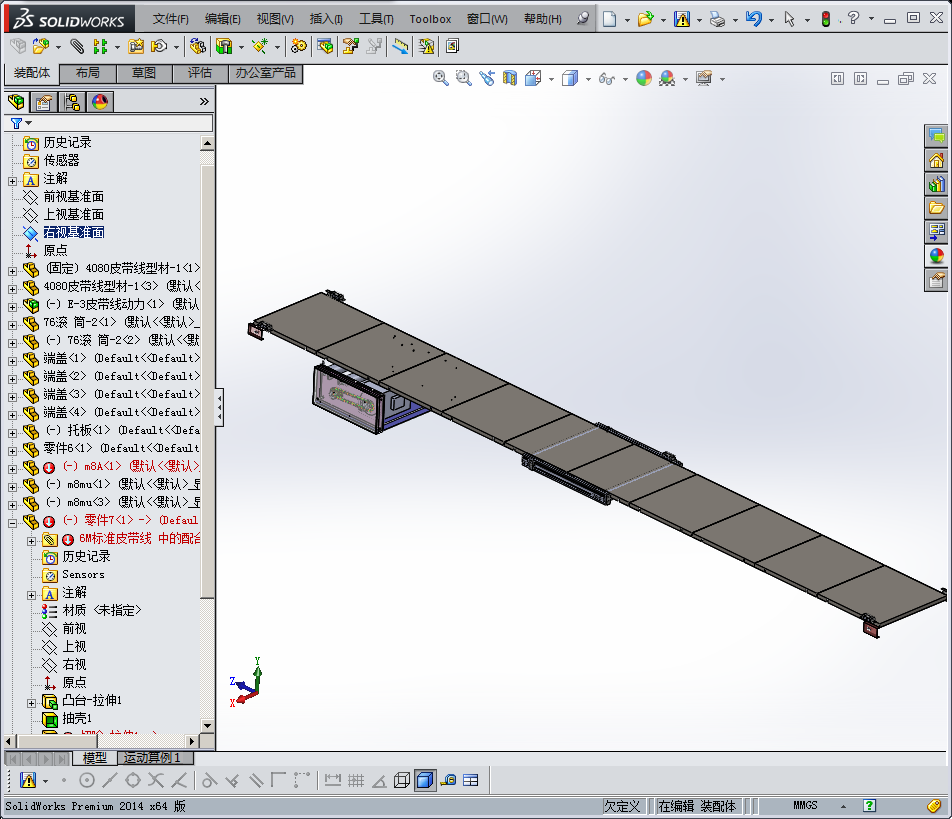Expand the E-3皮带线动力<1> node
Image resolution: width=952 pixels, height=819 pixels.
tap(12, 307)
